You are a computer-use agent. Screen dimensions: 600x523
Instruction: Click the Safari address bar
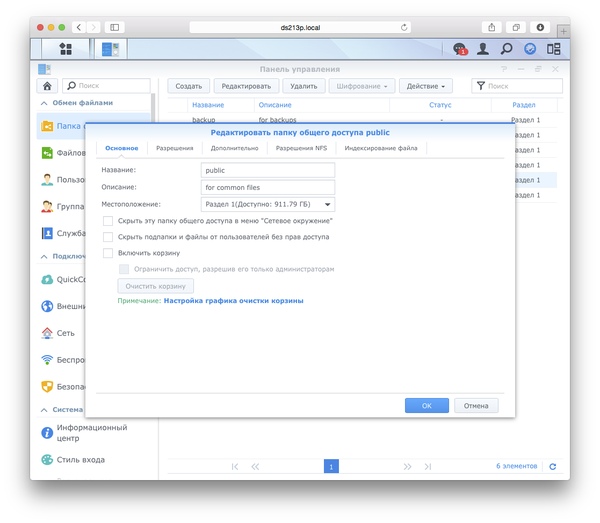click(300, 28)
